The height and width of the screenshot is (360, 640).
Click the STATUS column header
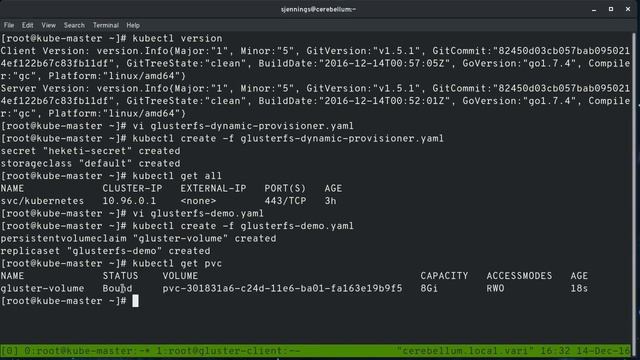pyautogui.click(x=120, y=276)
